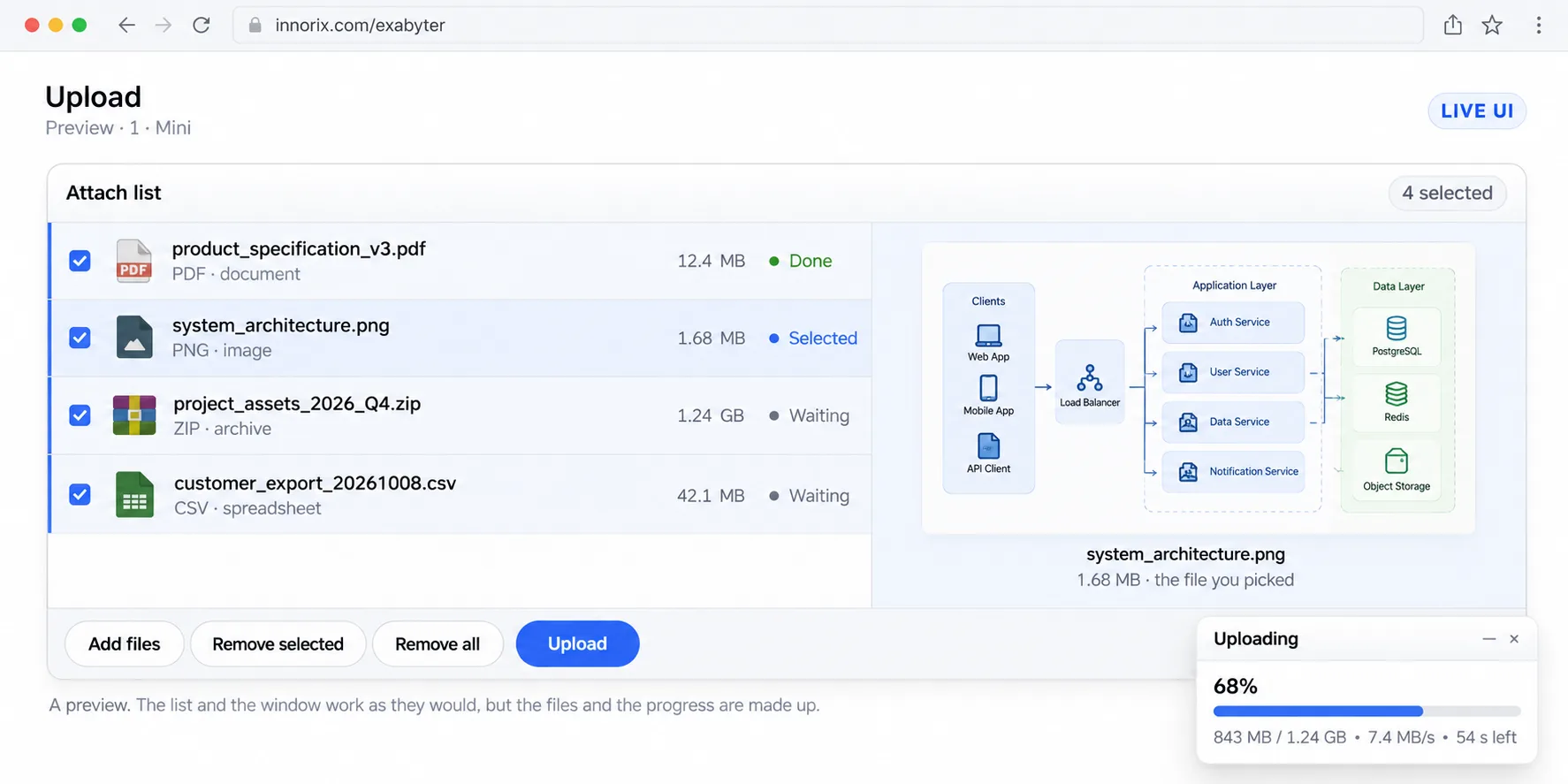Image resolution: width=1568 pixels, height=784 pixels.
Task: Click the innorix.com/exabyter address bar
Action: click(827, 25)
